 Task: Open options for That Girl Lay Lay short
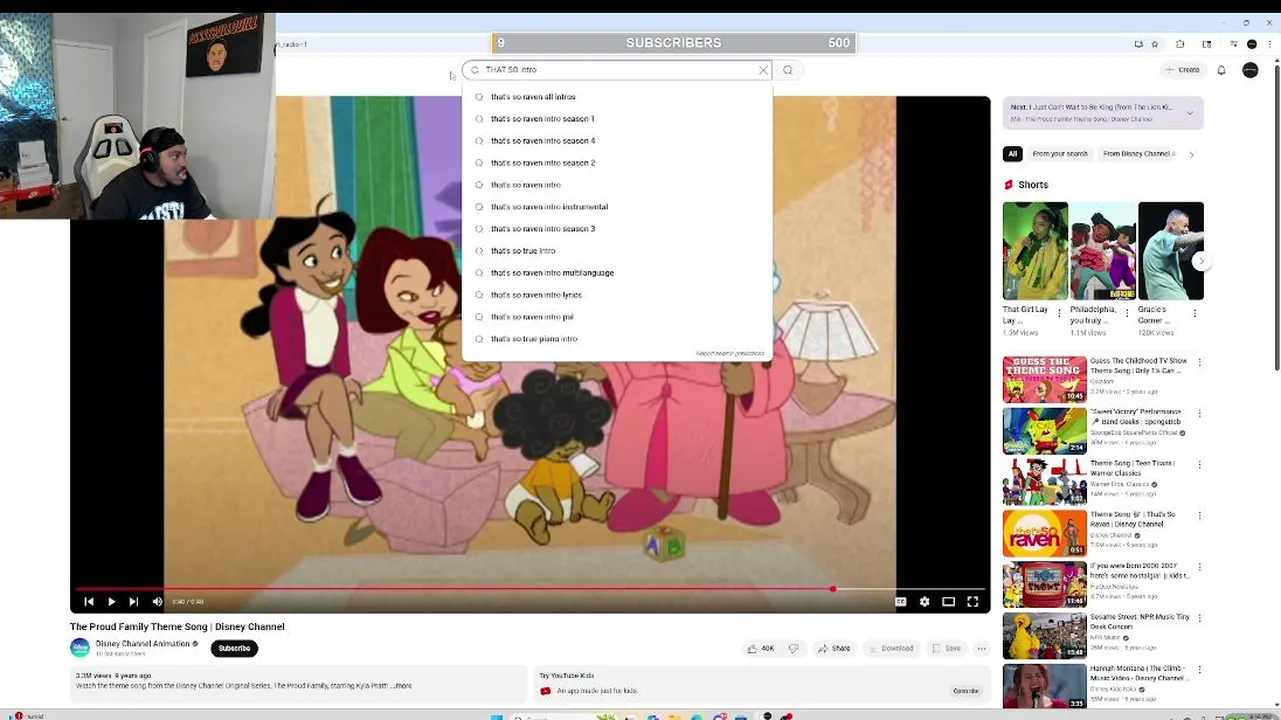click(x=1059, y=313)
